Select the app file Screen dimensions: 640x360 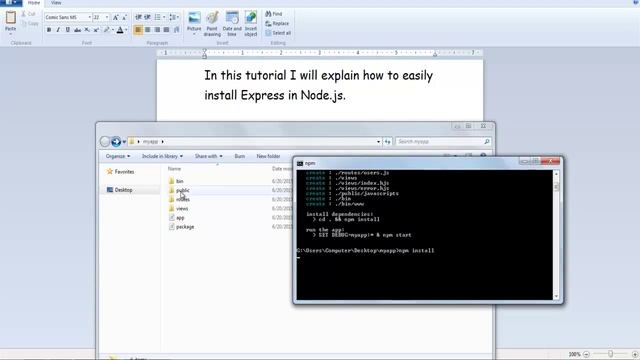[x=176, y=218]
